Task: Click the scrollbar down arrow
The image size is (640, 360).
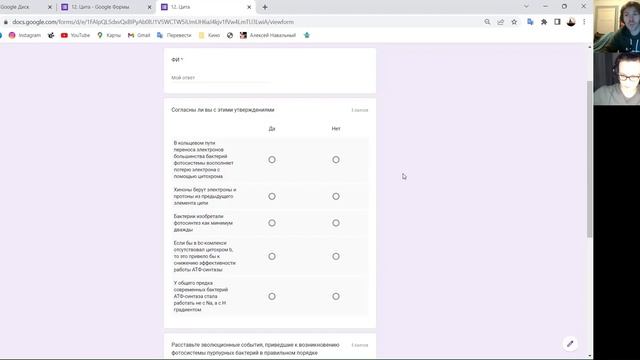Action: (589, 356)
